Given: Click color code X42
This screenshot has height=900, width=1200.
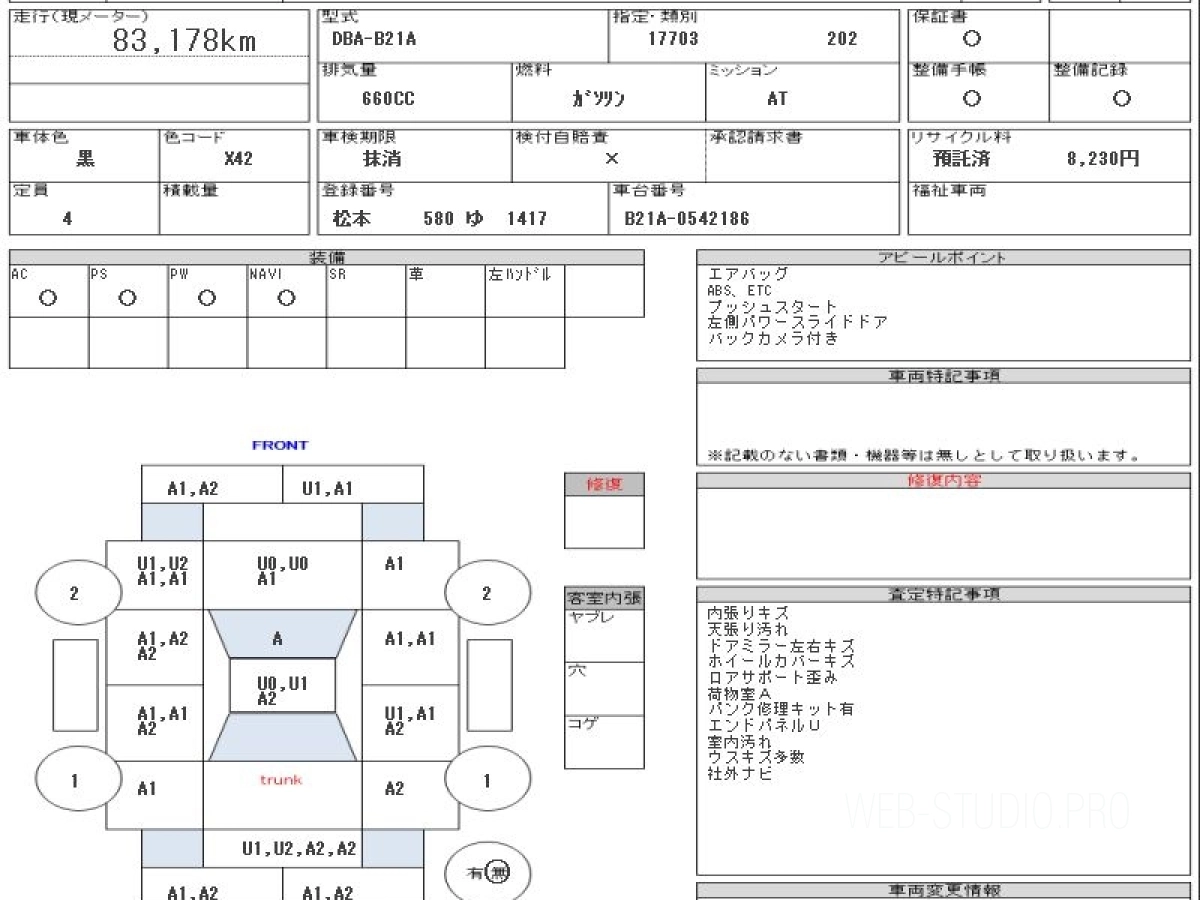Looking at the screenshot, I should pyautogui.click(x=238, y=158).
